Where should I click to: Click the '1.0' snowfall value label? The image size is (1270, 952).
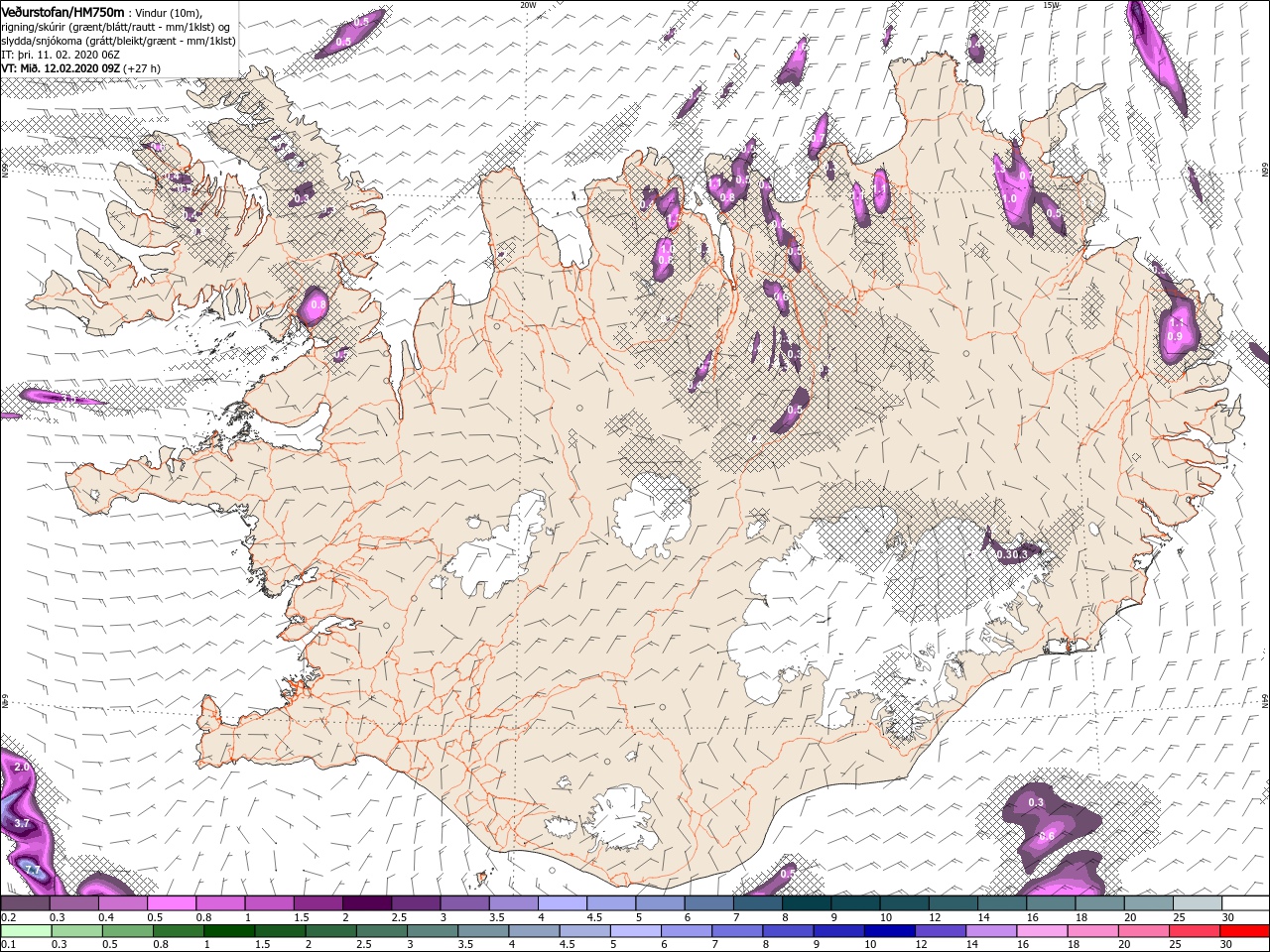tap(1010, 198)
